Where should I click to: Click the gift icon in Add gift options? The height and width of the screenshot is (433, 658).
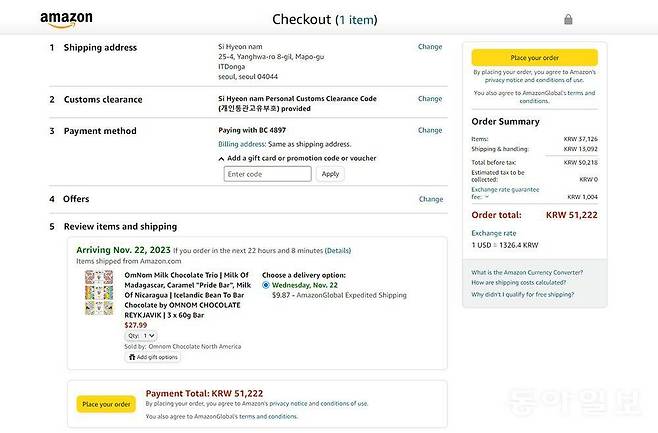tap(132, 357)
